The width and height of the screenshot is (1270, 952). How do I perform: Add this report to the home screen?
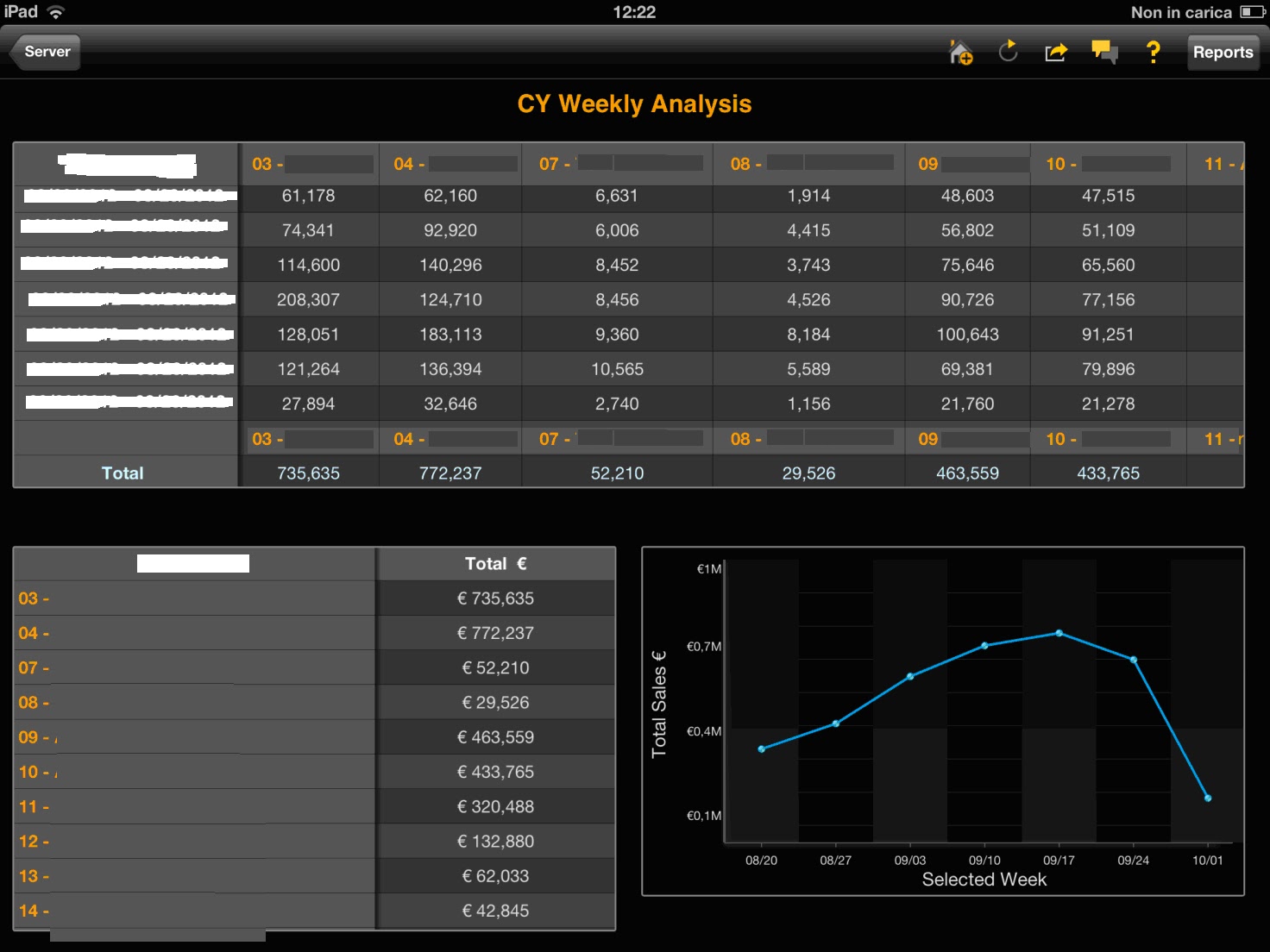point(960,53)
